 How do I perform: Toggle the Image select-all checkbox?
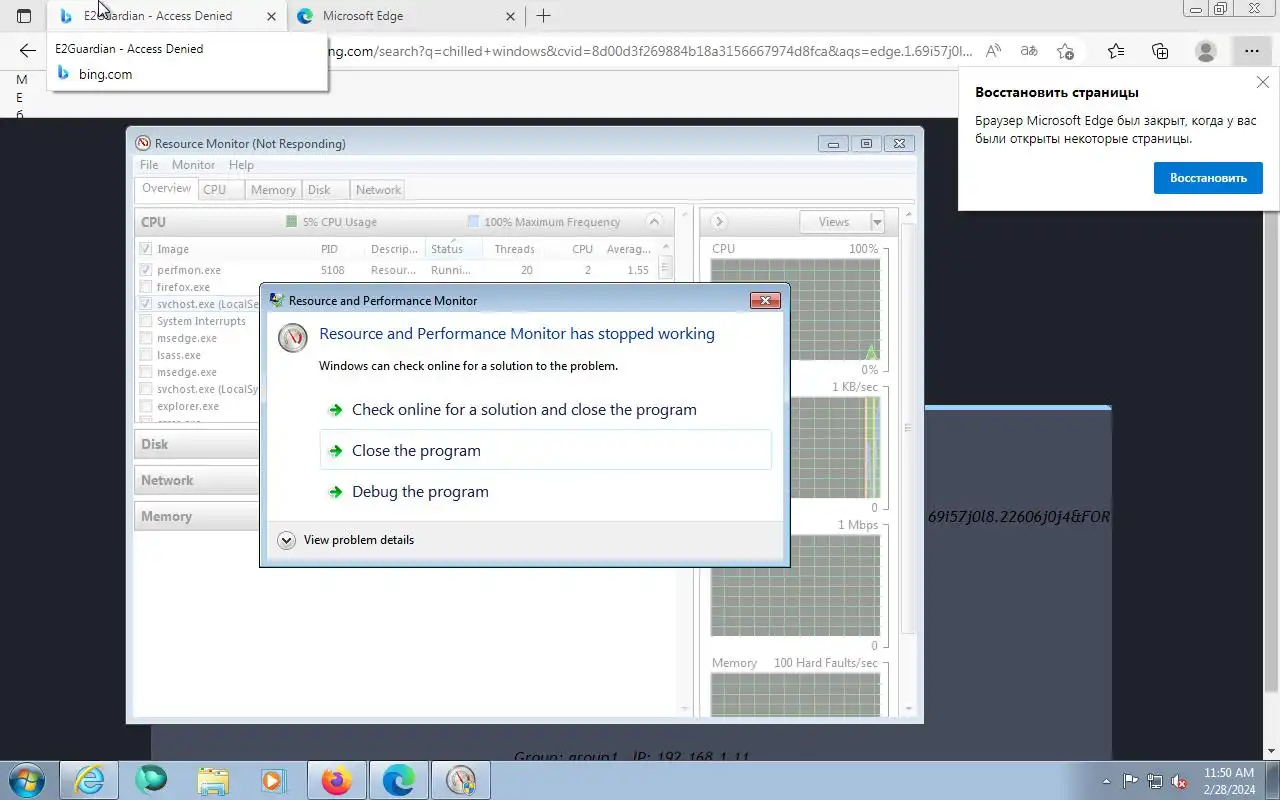coord(146,249)
